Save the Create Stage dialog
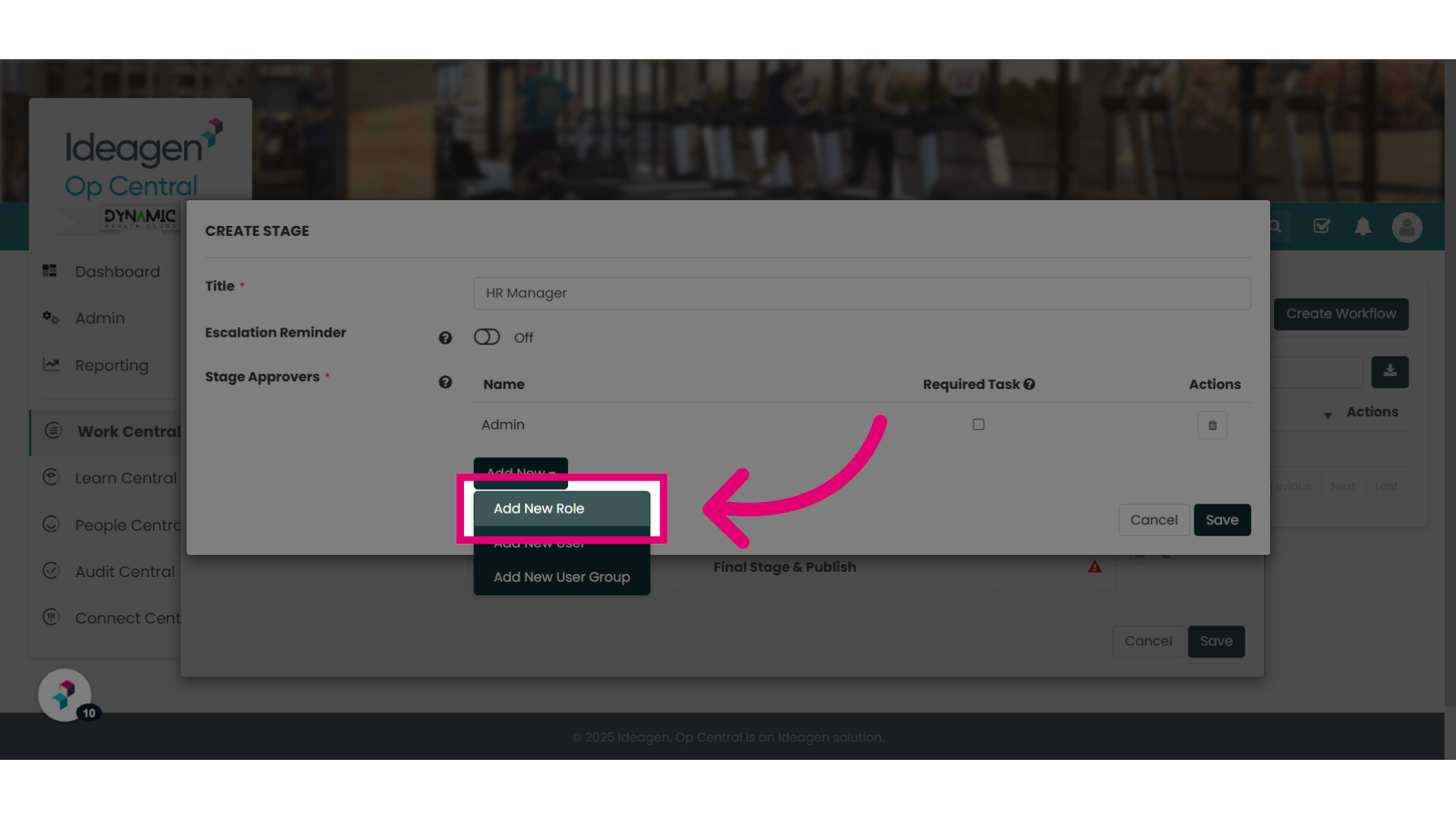The width and height of the screenshot is (1456, 819). click(x=1222, y=520)
